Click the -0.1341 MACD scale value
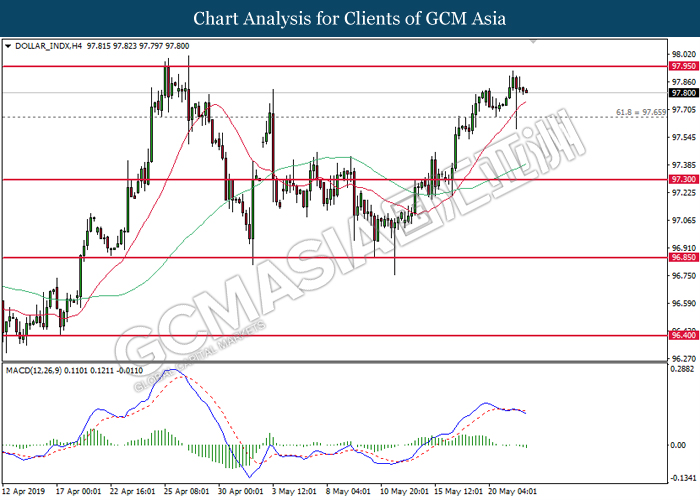 coord(683,478)
